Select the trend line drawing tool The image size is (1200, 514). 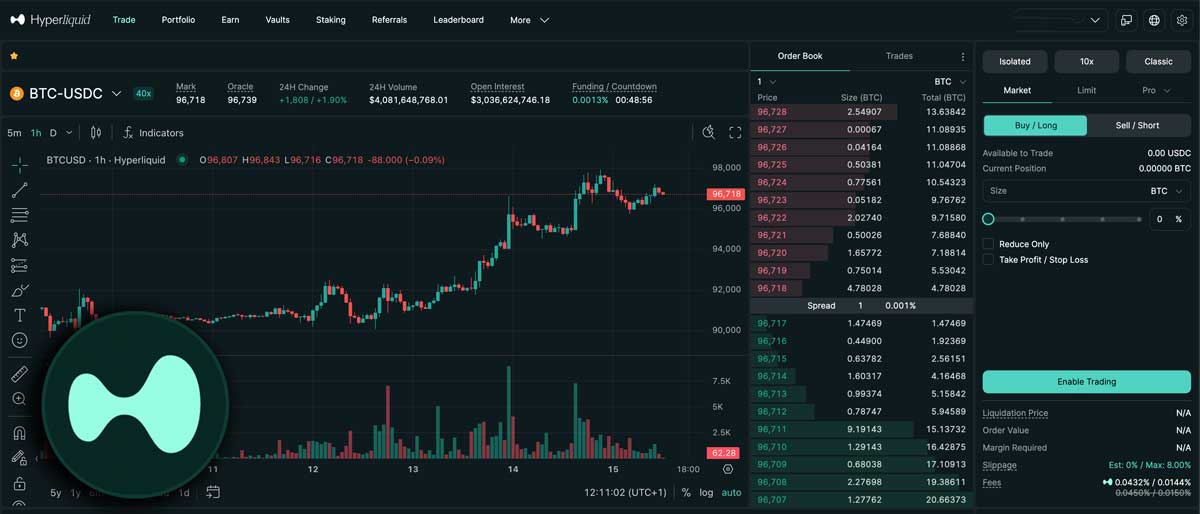pos(19,190)
